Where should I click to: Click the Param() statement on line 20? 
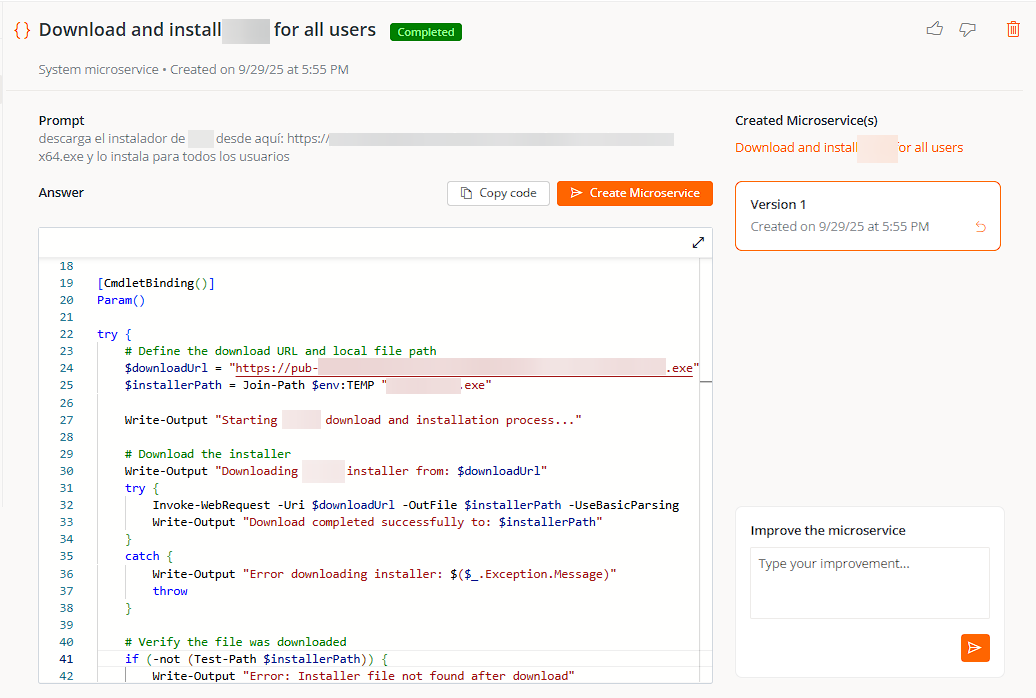(x=121, y=300)
